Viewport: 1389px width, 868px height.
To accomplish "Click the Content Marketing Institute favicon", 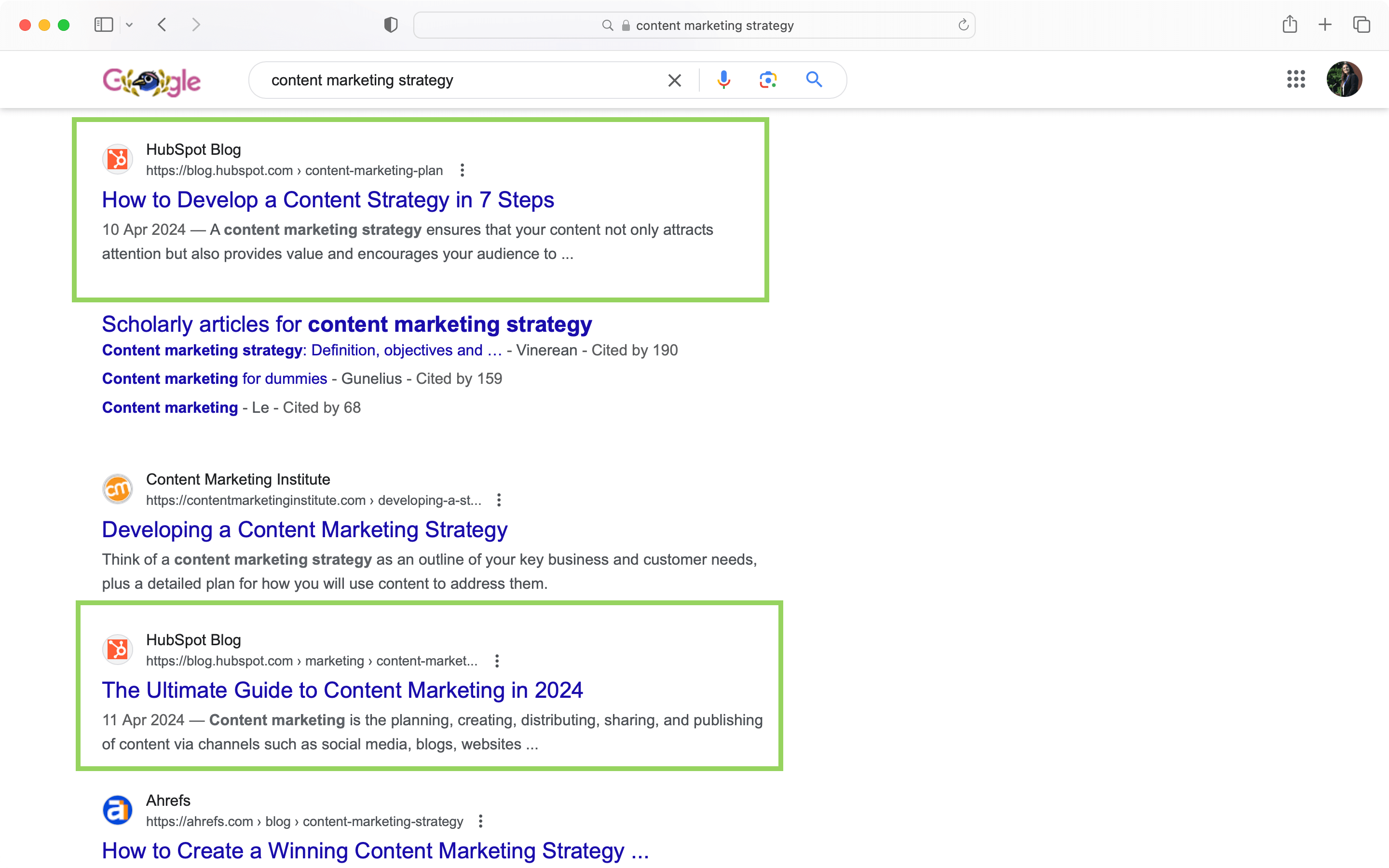I will tap(118, 489).
